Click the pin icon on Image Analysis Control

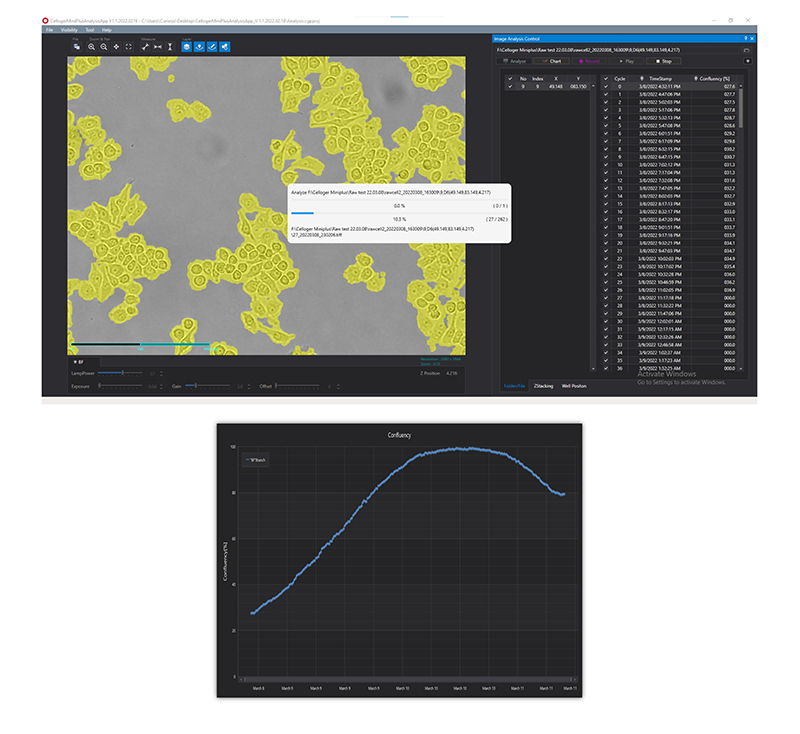click(x=745, y=39)
